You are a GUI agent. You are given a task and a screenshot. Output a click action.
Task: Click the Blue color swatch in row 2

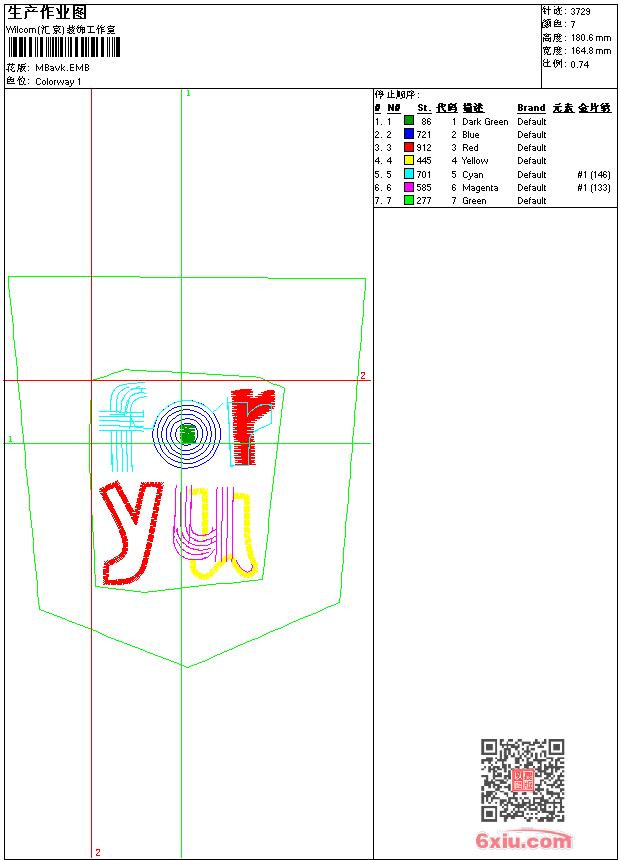point(409,133)
